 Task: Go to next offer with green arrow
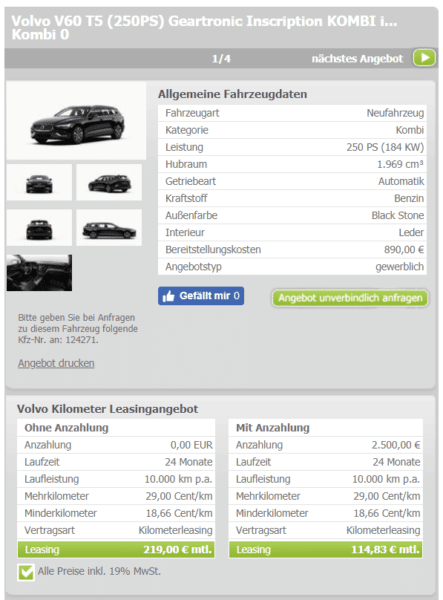pyautogui.click(x=424, y=58)
